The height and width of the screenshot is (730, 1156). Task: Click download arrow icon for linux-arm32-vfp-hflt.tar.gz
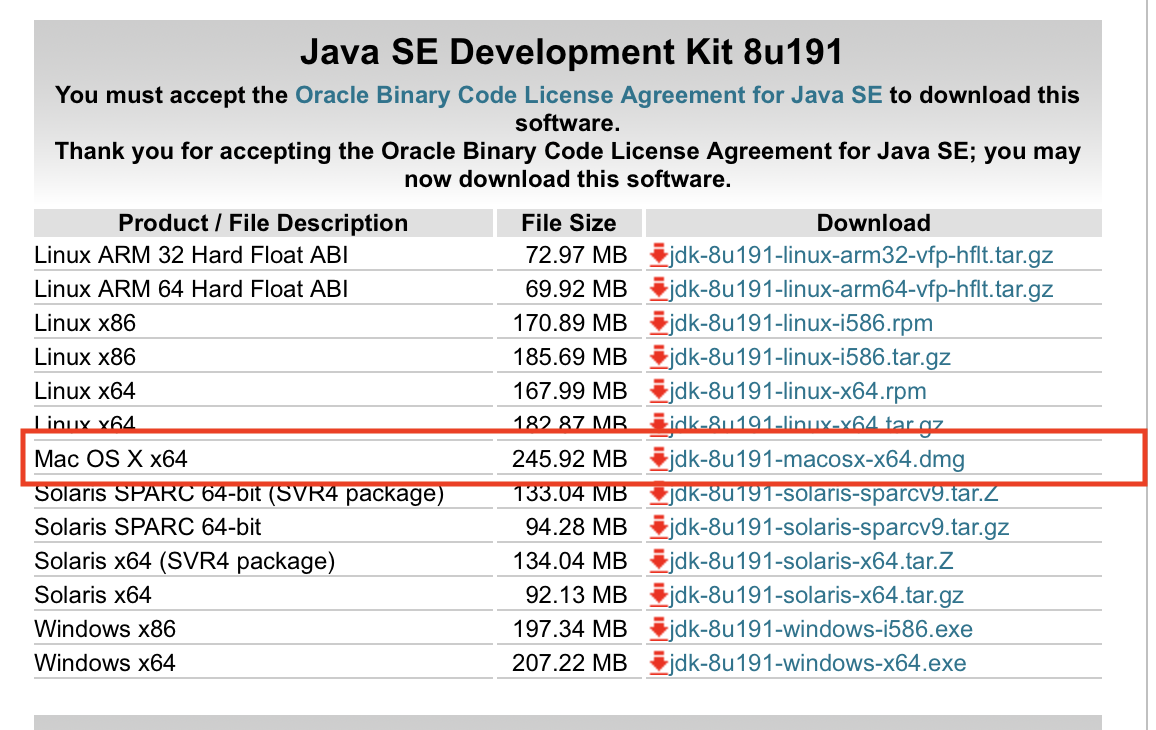(658, 256)
